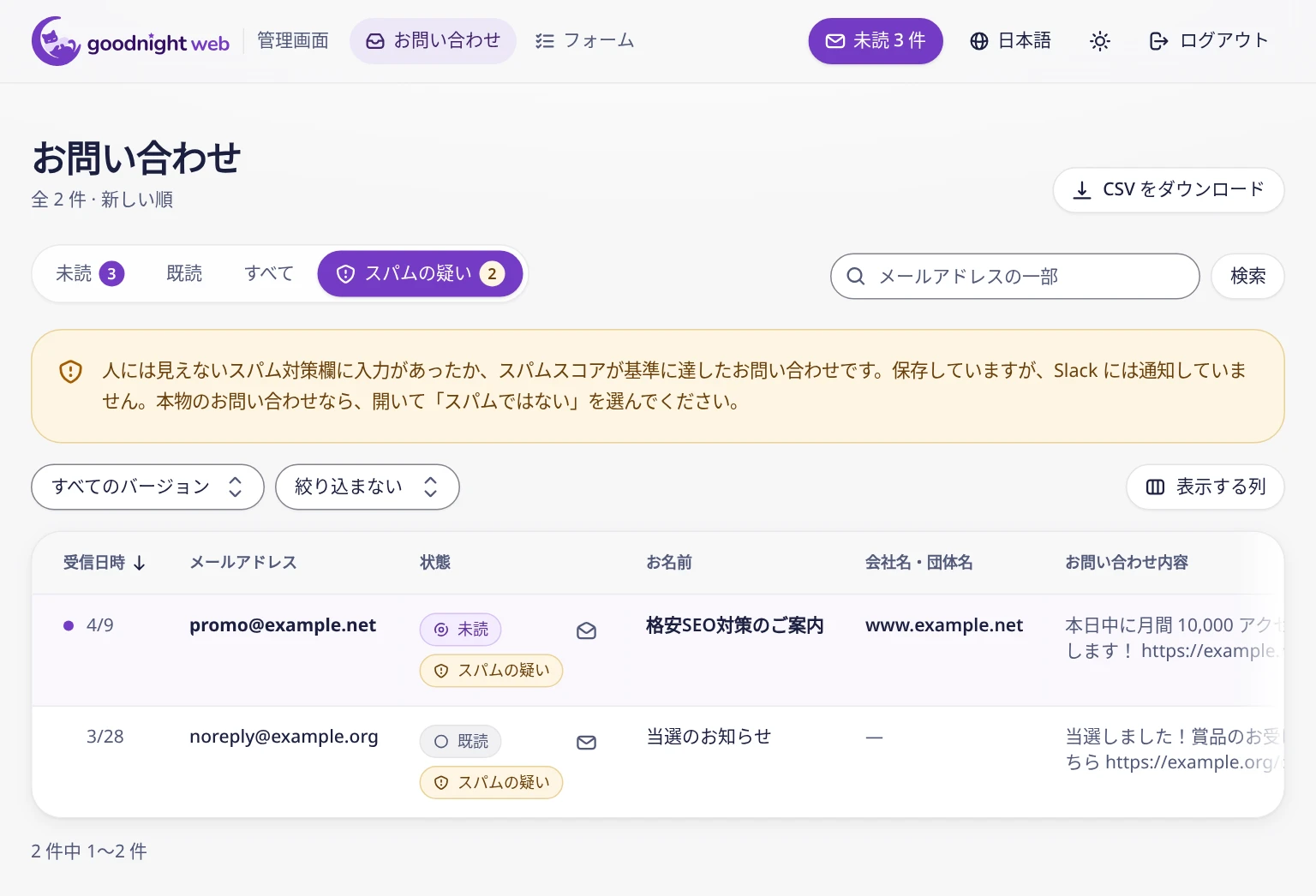This screenshot has width=1316, height=896.
Task: Click the 会社名・団体名 column header
Action: 919,563
